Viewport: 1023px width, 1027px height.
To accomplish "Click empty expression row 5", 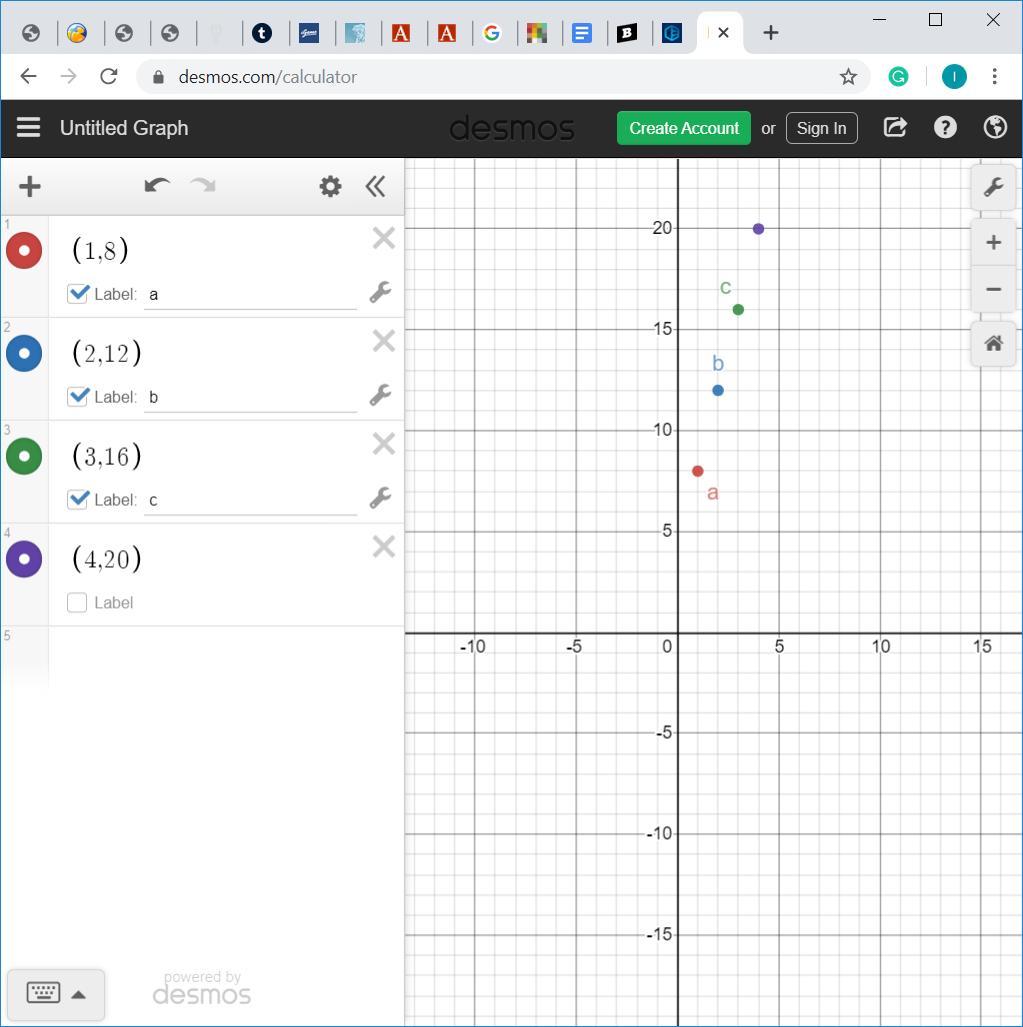I will (x=202, y=658).
